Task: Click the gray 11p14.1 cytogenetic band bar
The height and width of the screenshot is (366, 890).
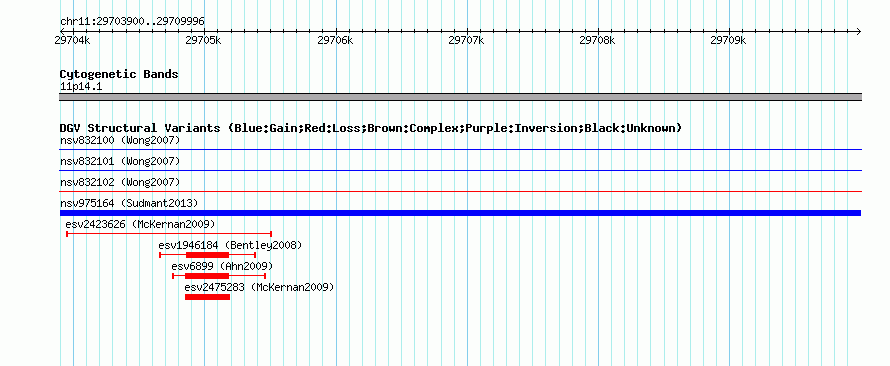Action: (460, 97)
